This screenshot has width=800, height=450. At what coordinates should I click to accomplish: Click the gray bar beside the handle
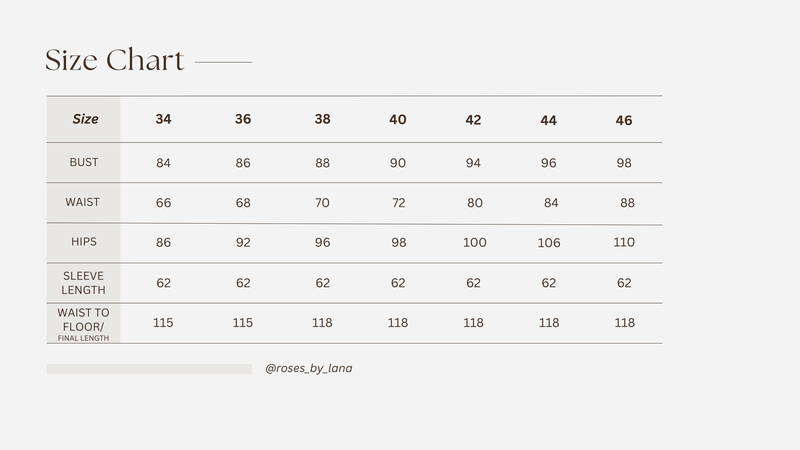pyautogui.click(x=149, y=369)
